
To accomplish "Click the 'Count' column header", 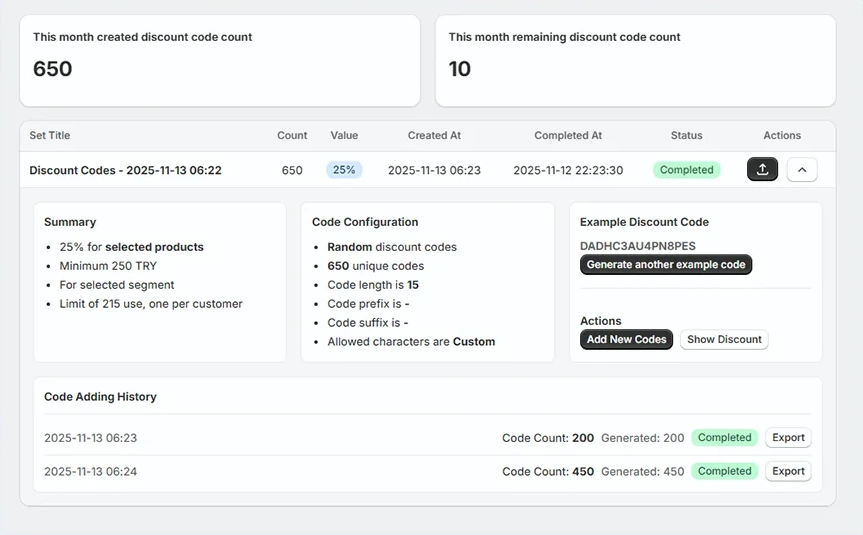I will point(292,135).
